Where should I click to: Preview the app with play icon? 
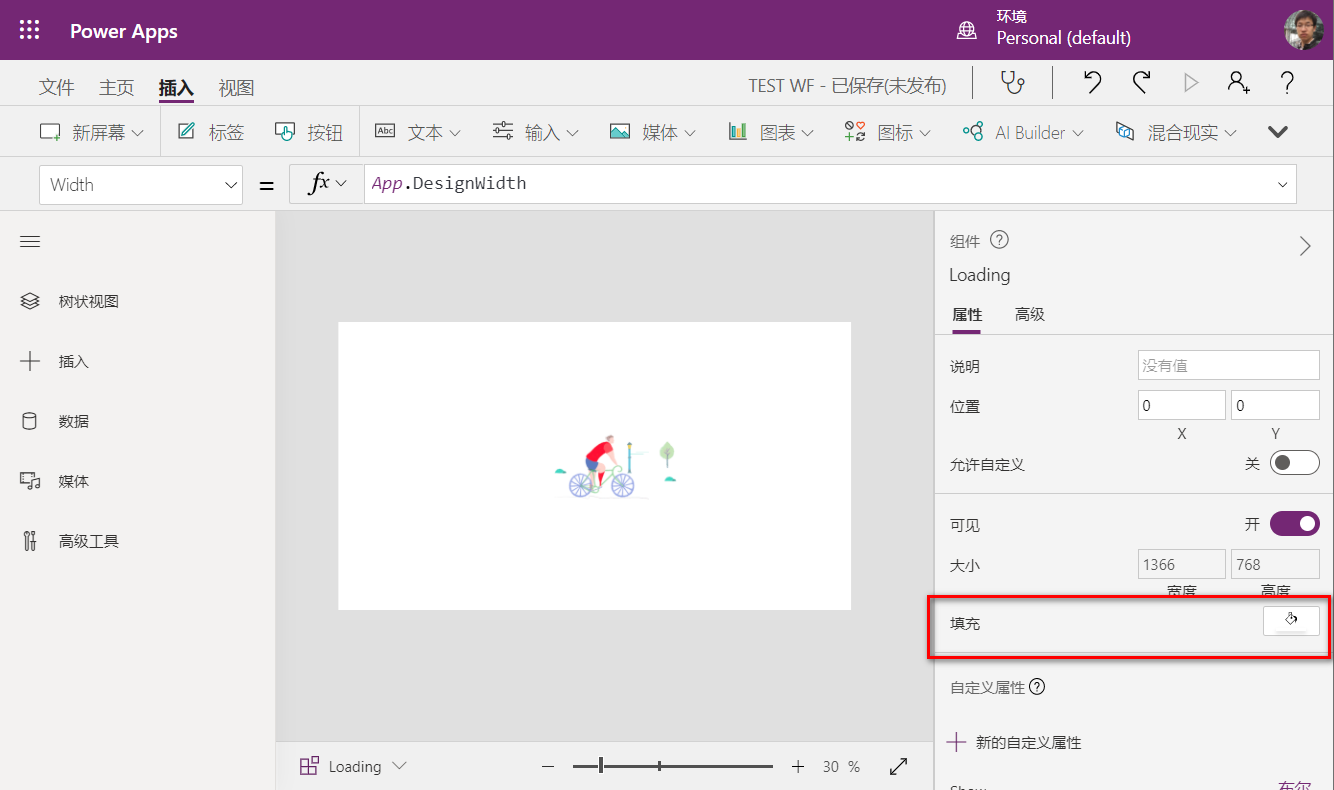tap(1190, 83)
